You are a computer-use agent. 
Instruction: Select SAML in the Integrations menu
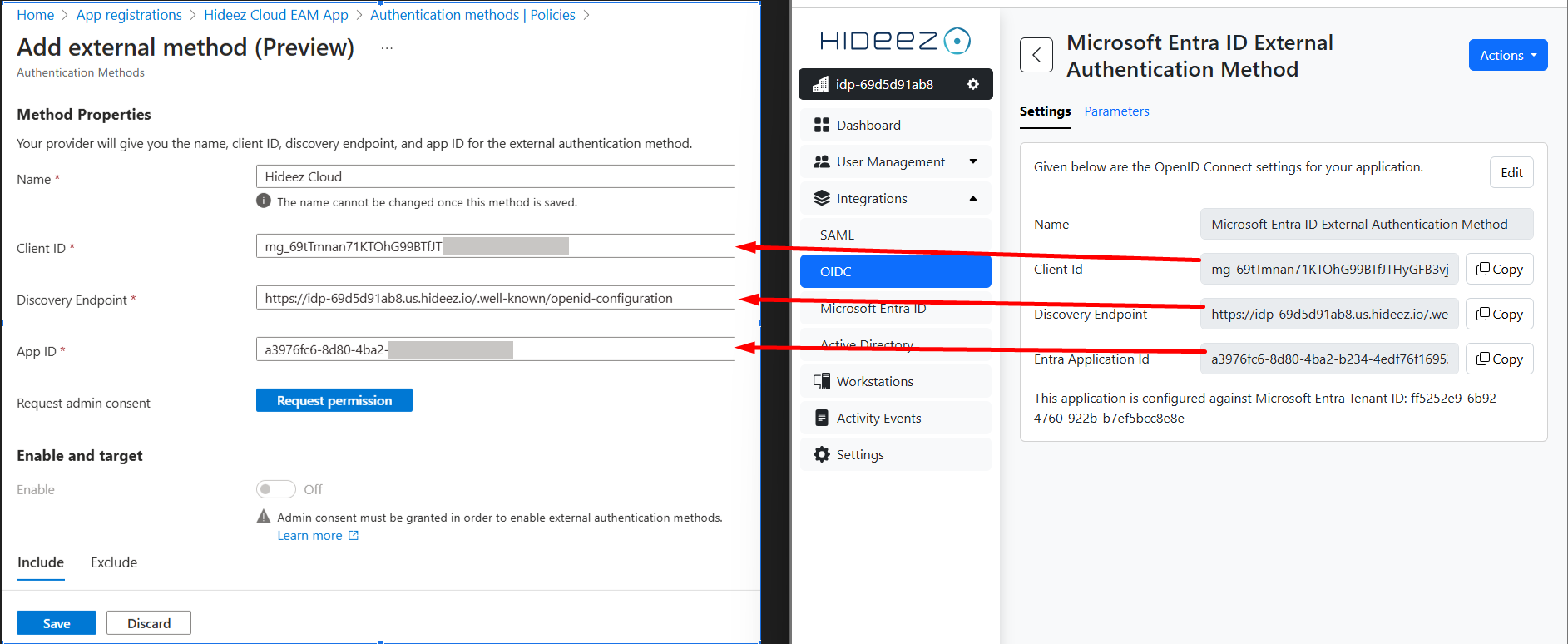point(837,235)
